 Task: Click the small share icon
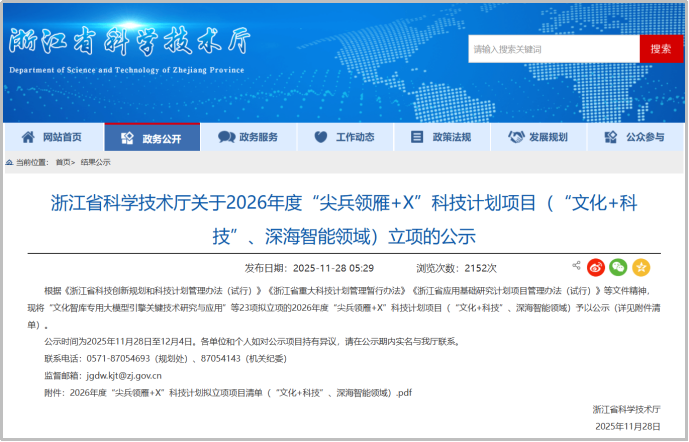pos(576,266)
